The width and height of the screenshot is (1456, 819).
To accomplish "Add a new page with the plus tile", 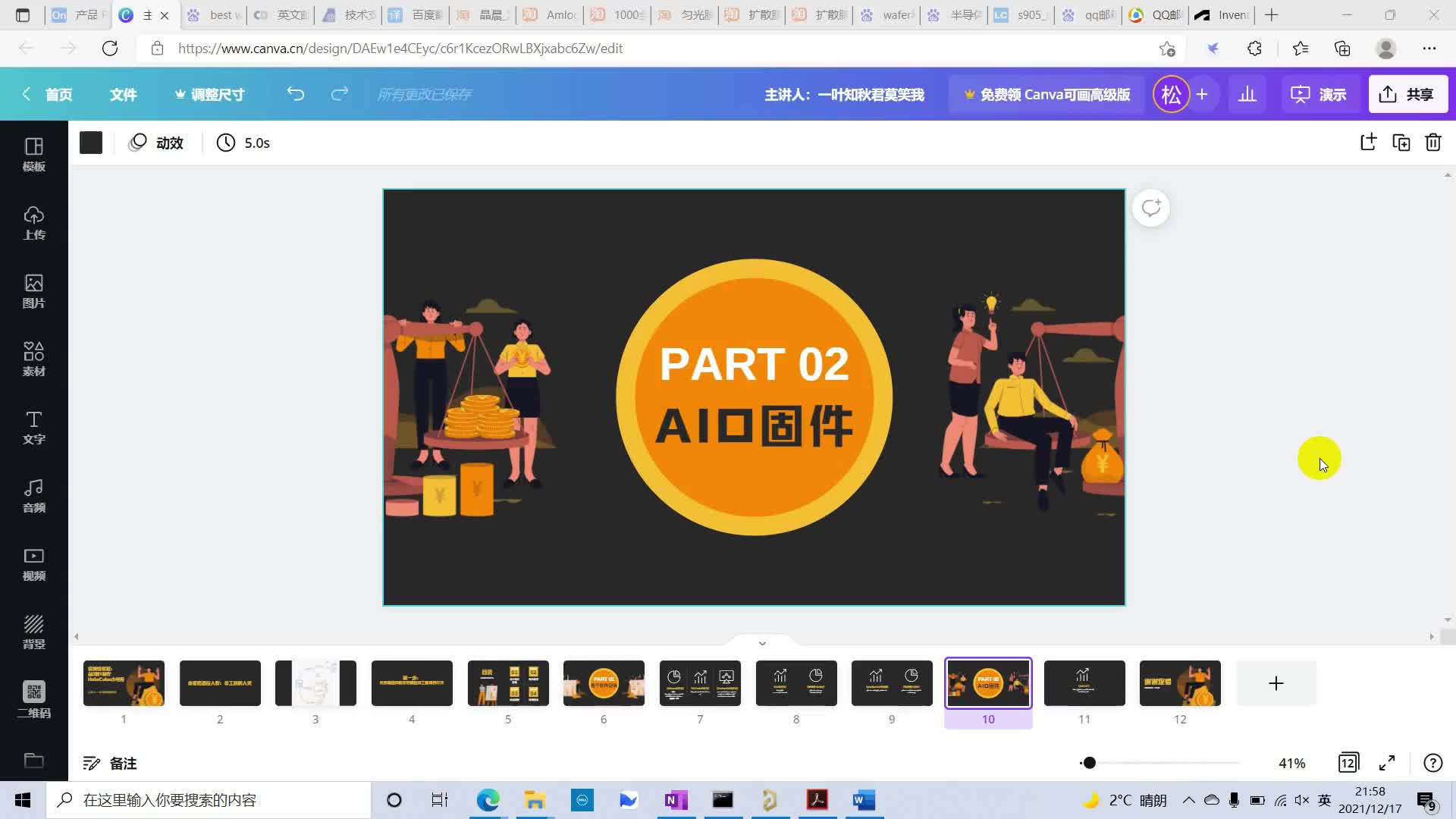I will (1276, 683).
